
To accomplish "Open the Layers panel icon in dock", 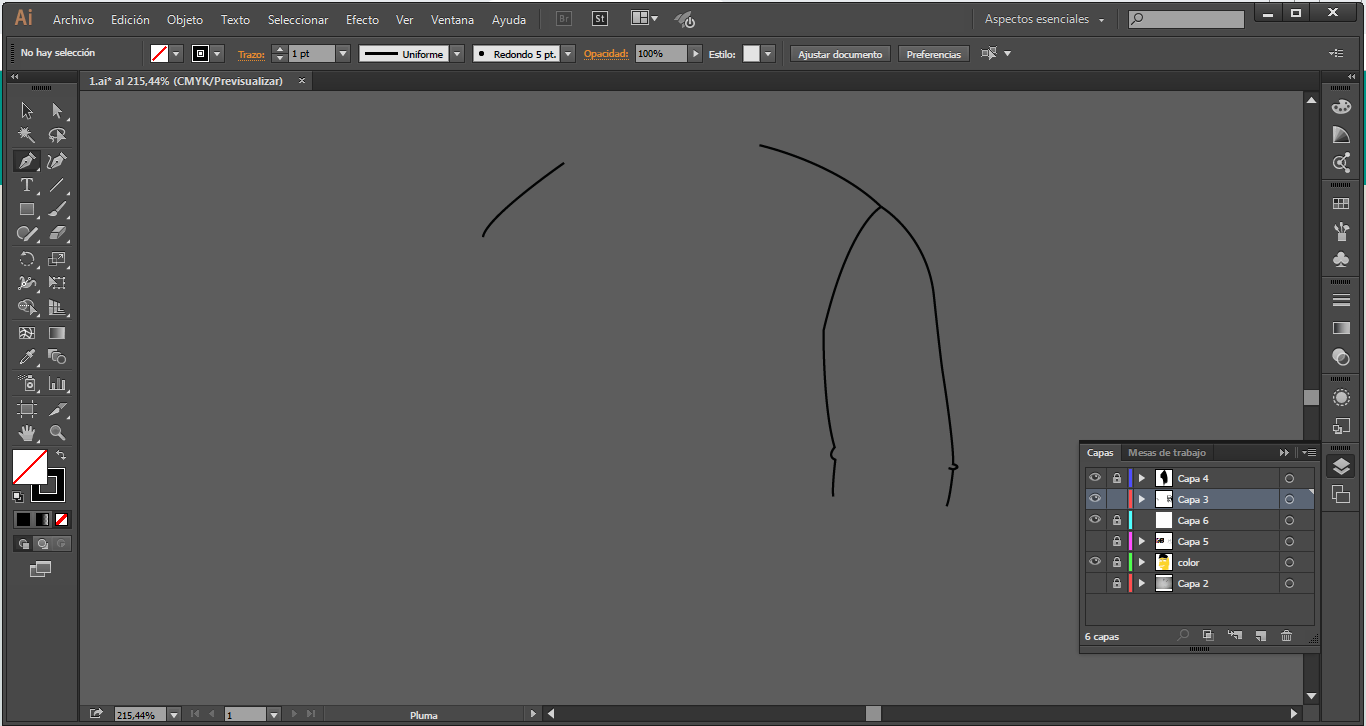I will [x=1341, y=467].
